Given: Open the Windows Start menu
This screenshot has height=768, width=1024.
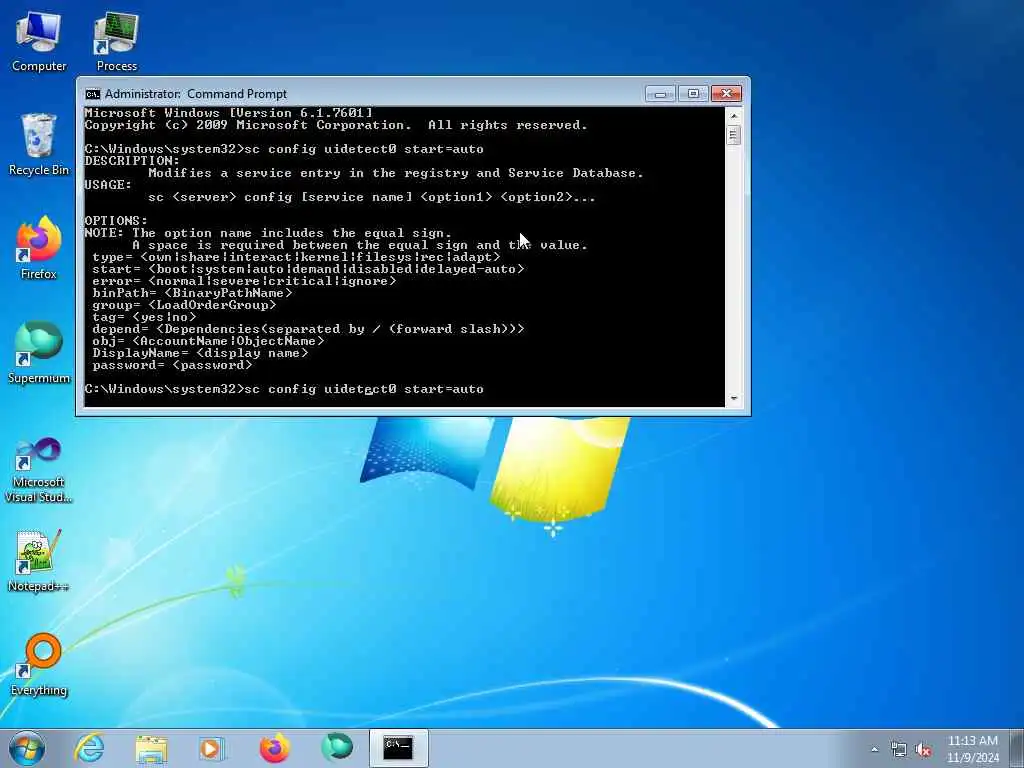Looking at the screenshot, I should click(27, 748).
